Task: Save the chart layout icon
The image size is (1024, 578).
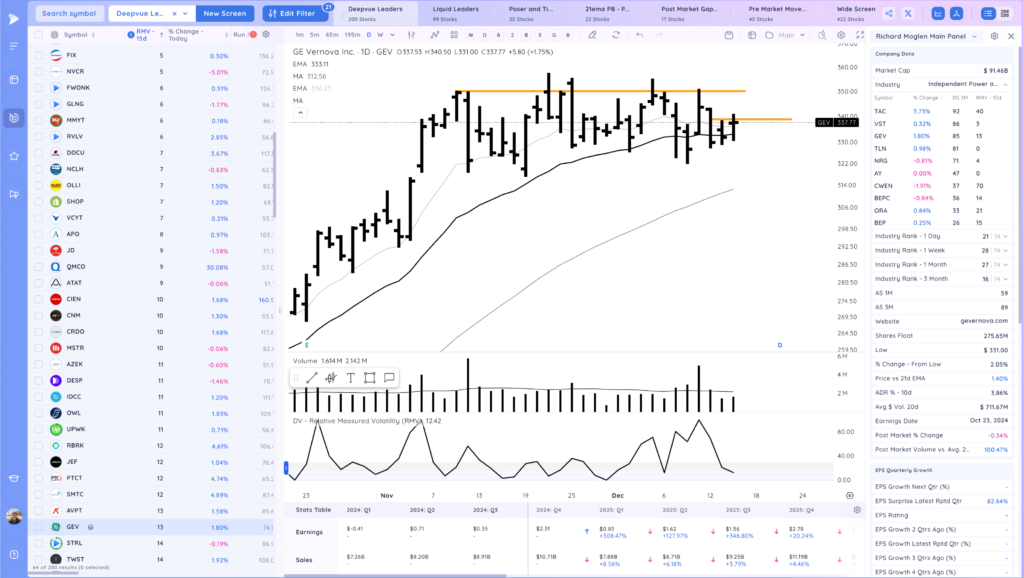Action: [x=729, y=35]
